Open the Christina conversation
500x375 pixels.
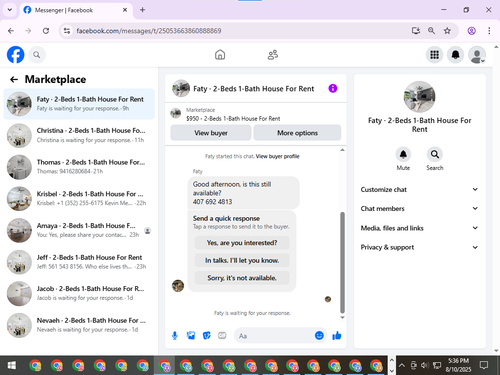(x=79, y=135)
